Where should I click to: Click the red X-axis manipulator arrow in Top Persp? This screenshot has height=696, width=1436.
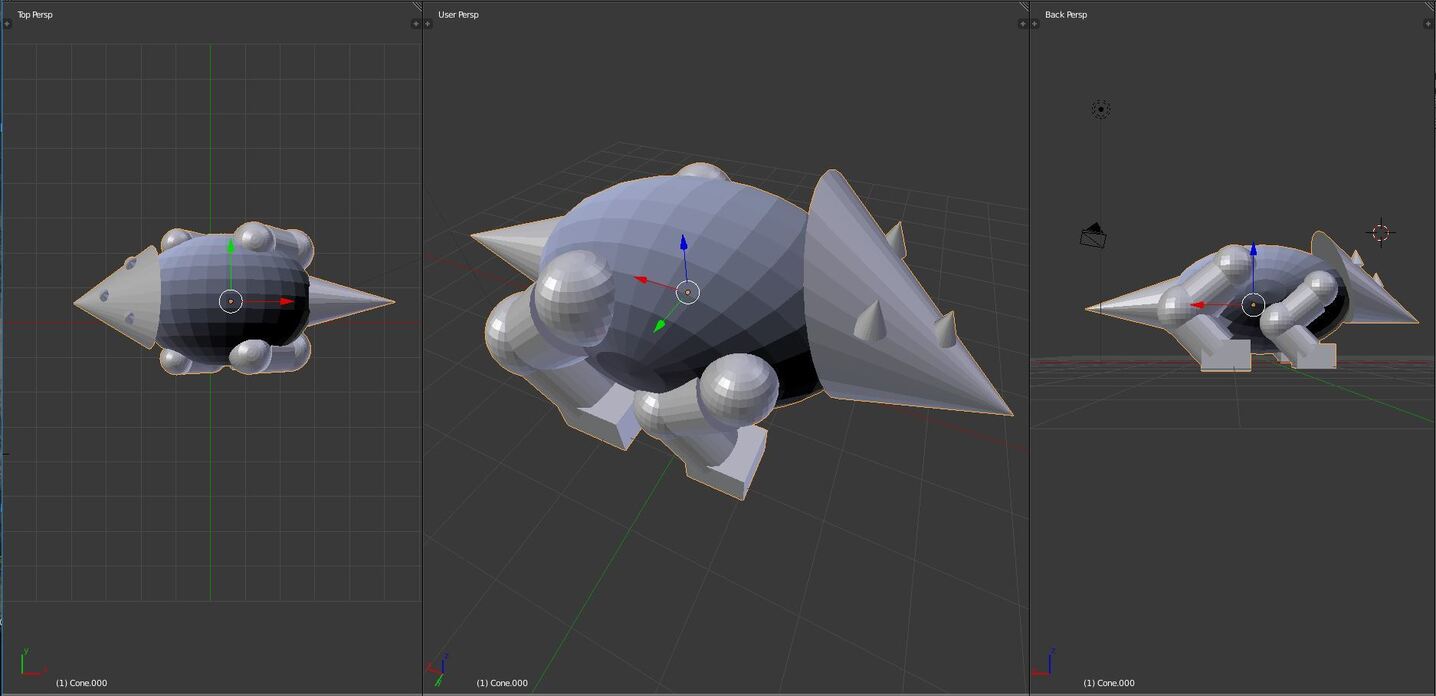coord(287,301)
